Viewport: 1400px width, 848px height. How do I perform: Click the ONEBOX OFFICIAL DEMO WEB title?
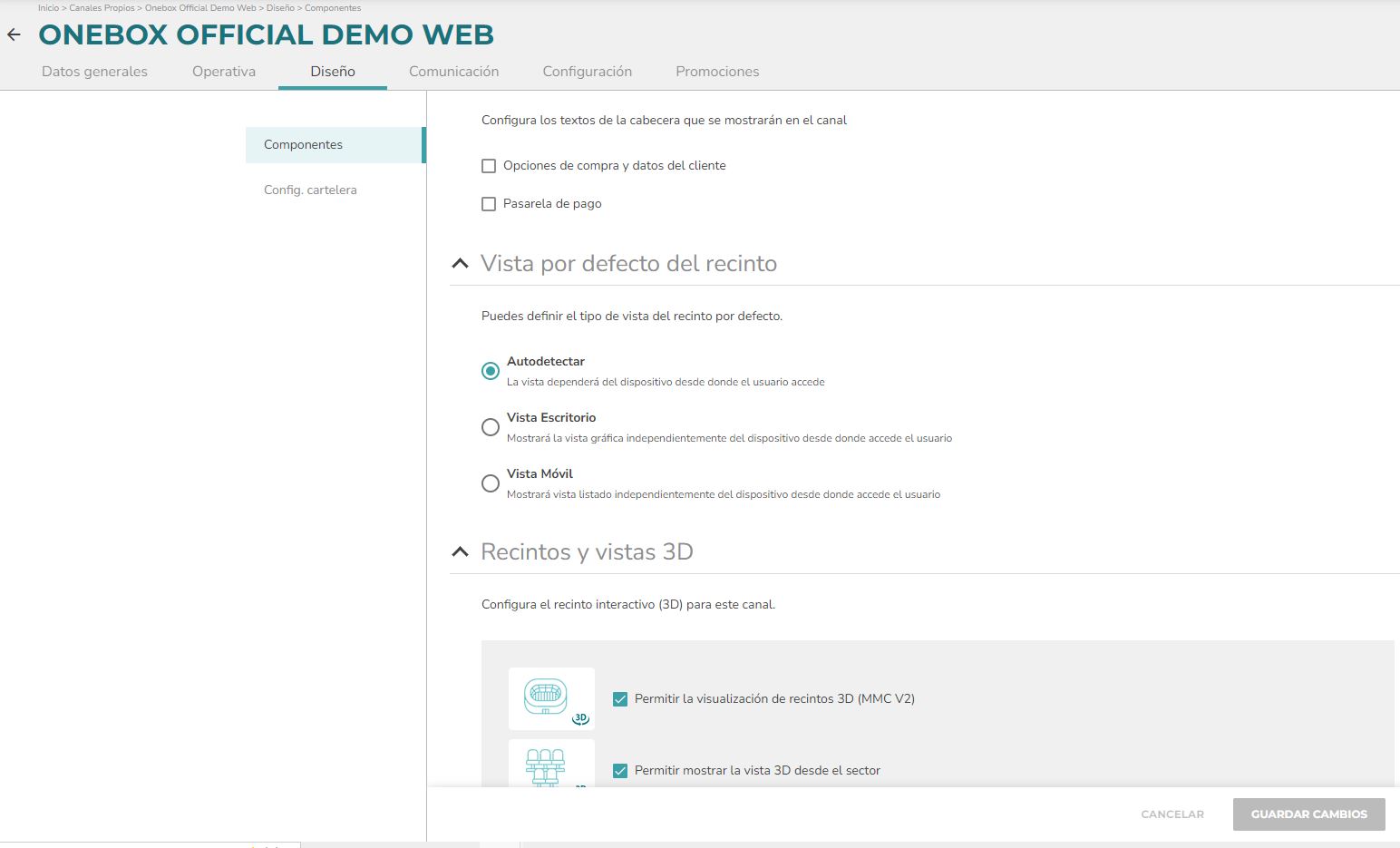(x=267, y=35)
